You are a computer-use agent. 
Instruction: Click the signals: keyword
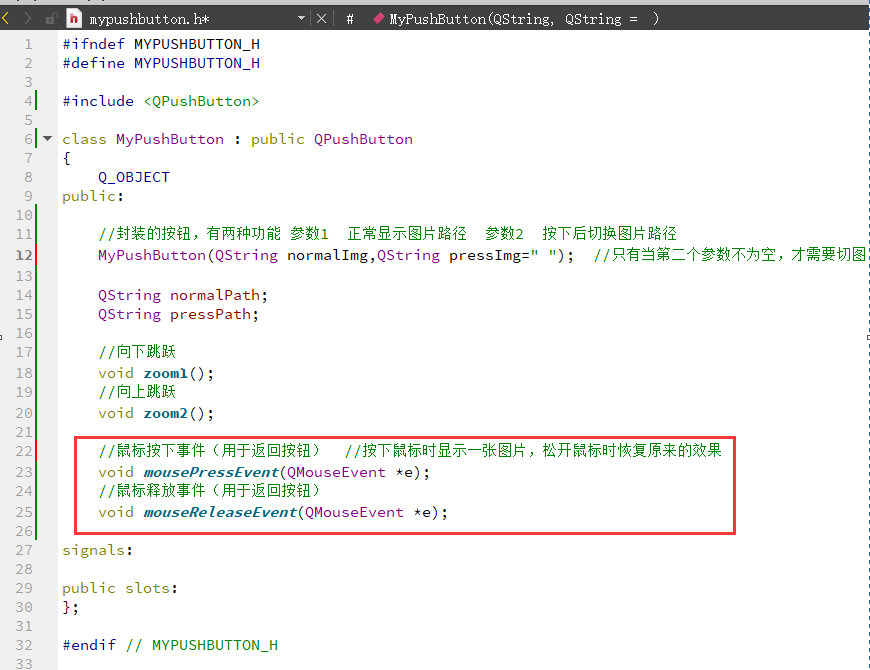pos(98,550)
